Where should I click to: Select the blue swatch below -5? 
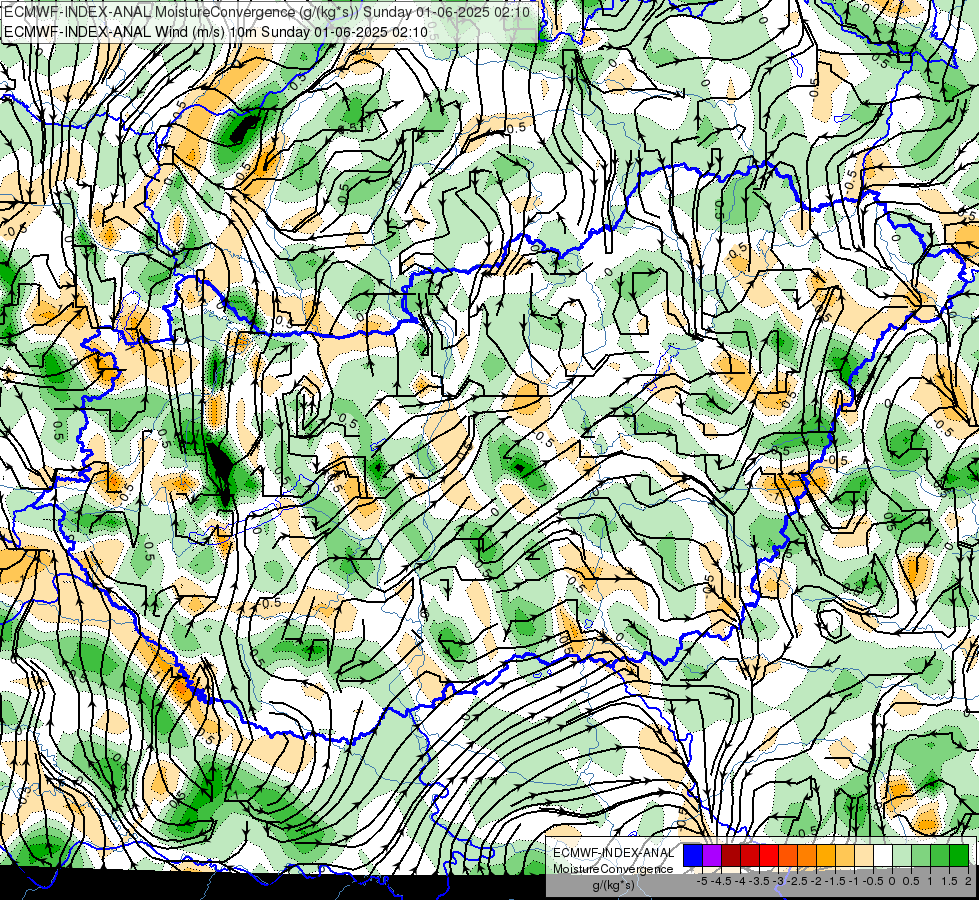tap(693, 856)
